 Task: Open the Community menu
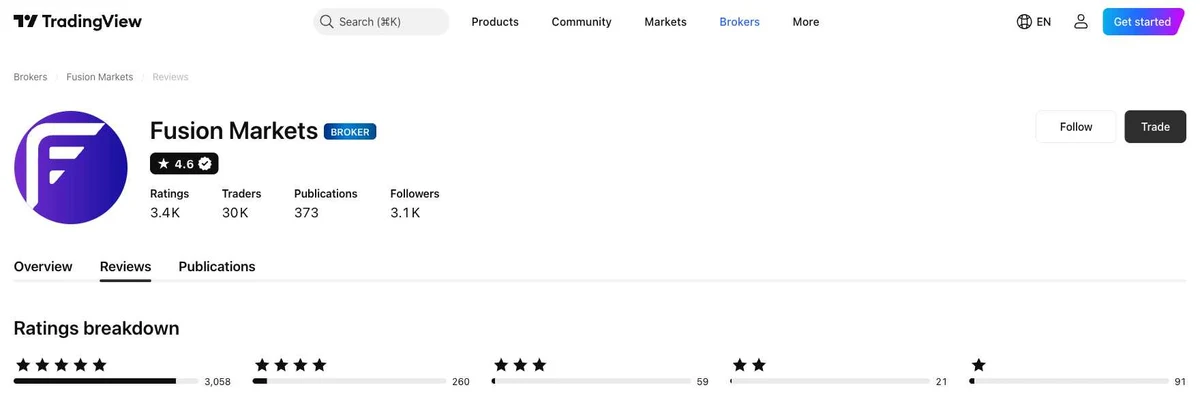[581, 22]
